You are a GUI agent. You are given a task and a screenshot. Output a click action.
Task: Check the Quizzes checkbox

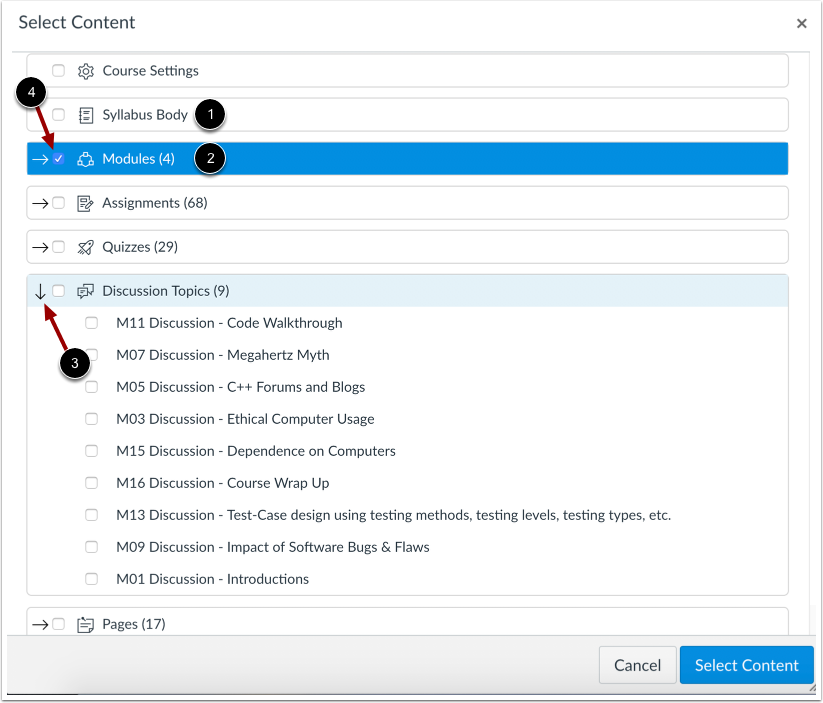59,246
